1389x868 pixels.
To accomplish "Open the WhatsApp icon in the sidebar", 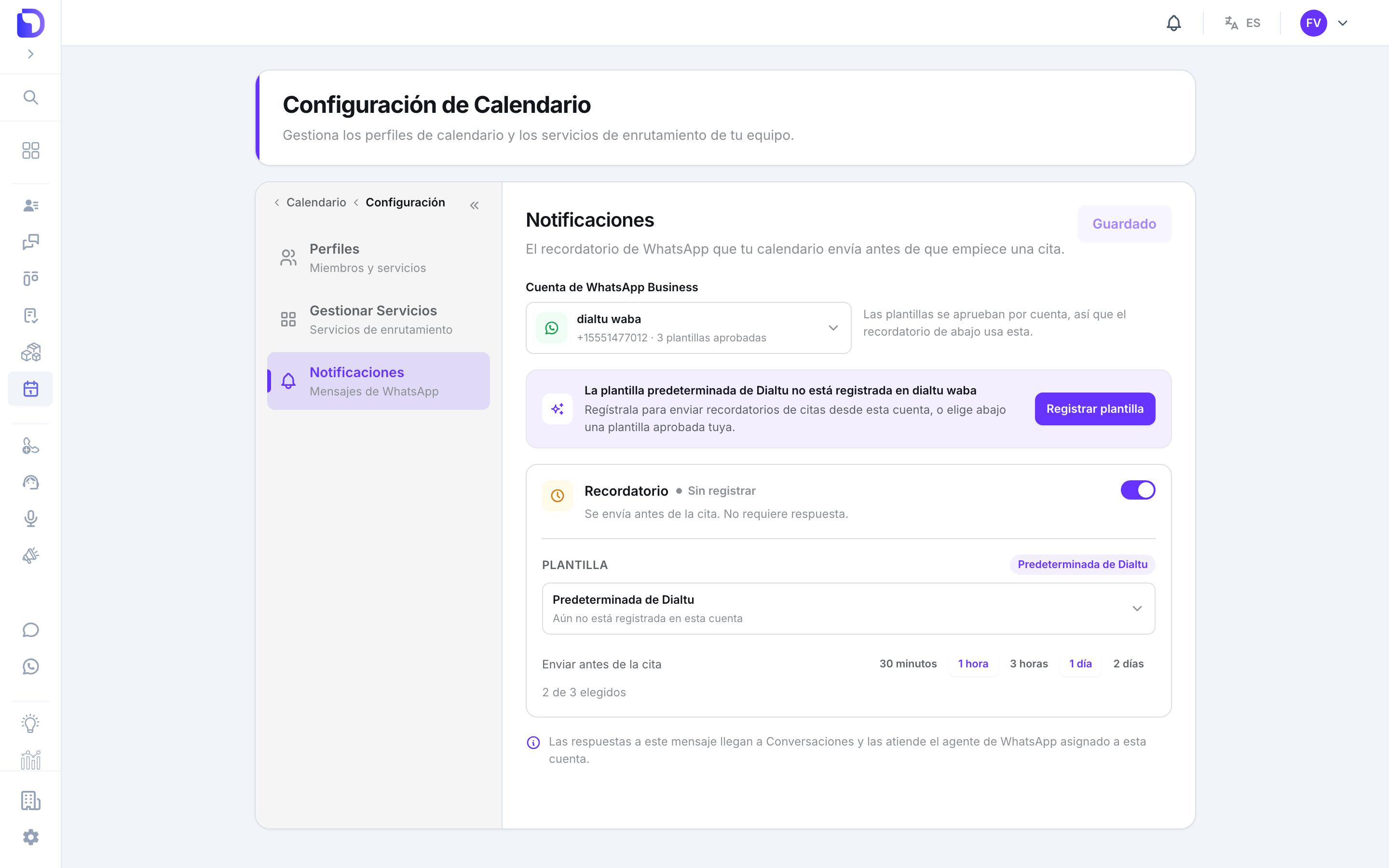I will pos(30,666).
